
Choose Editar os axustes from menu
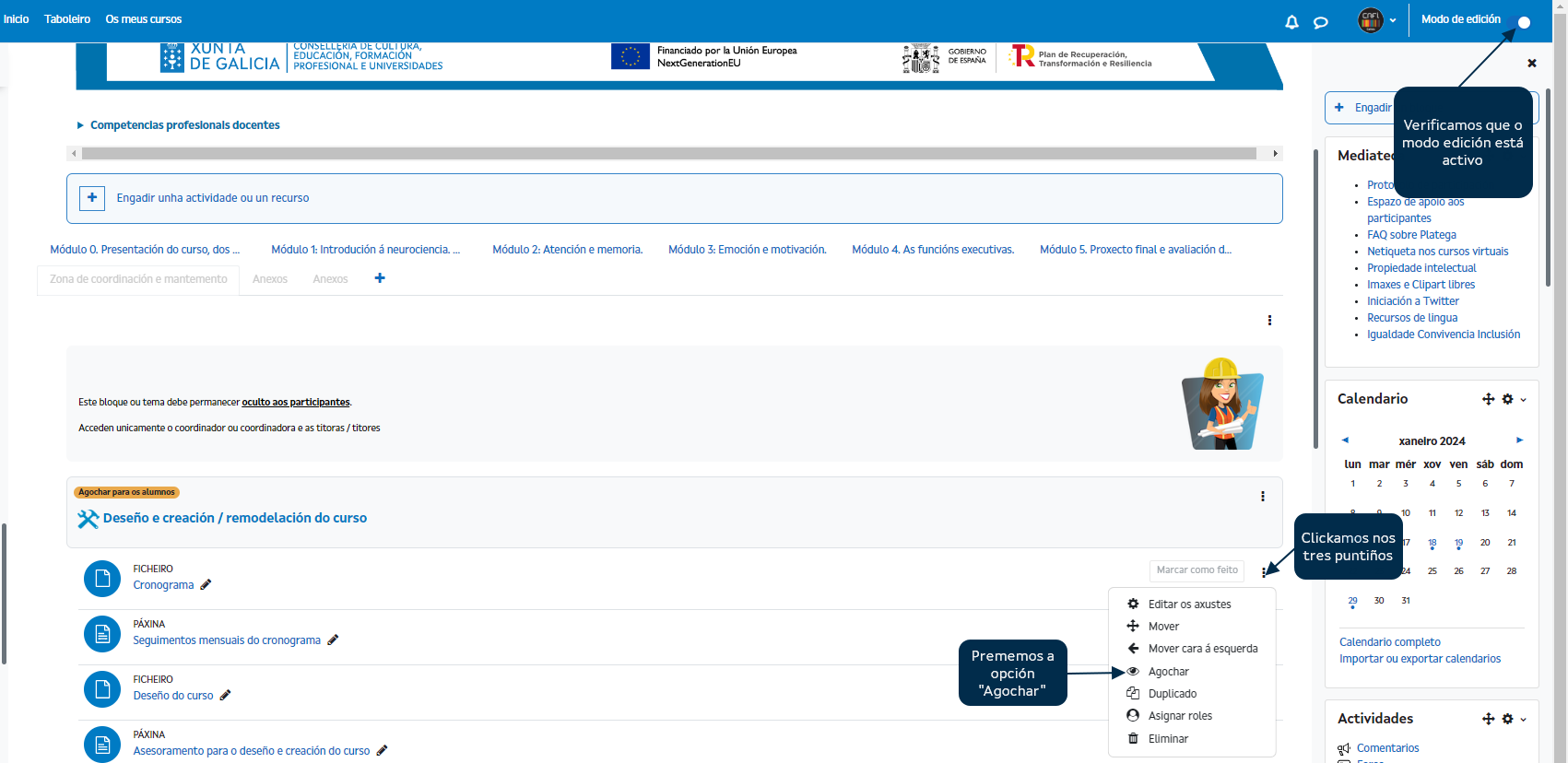point(1189,605)
